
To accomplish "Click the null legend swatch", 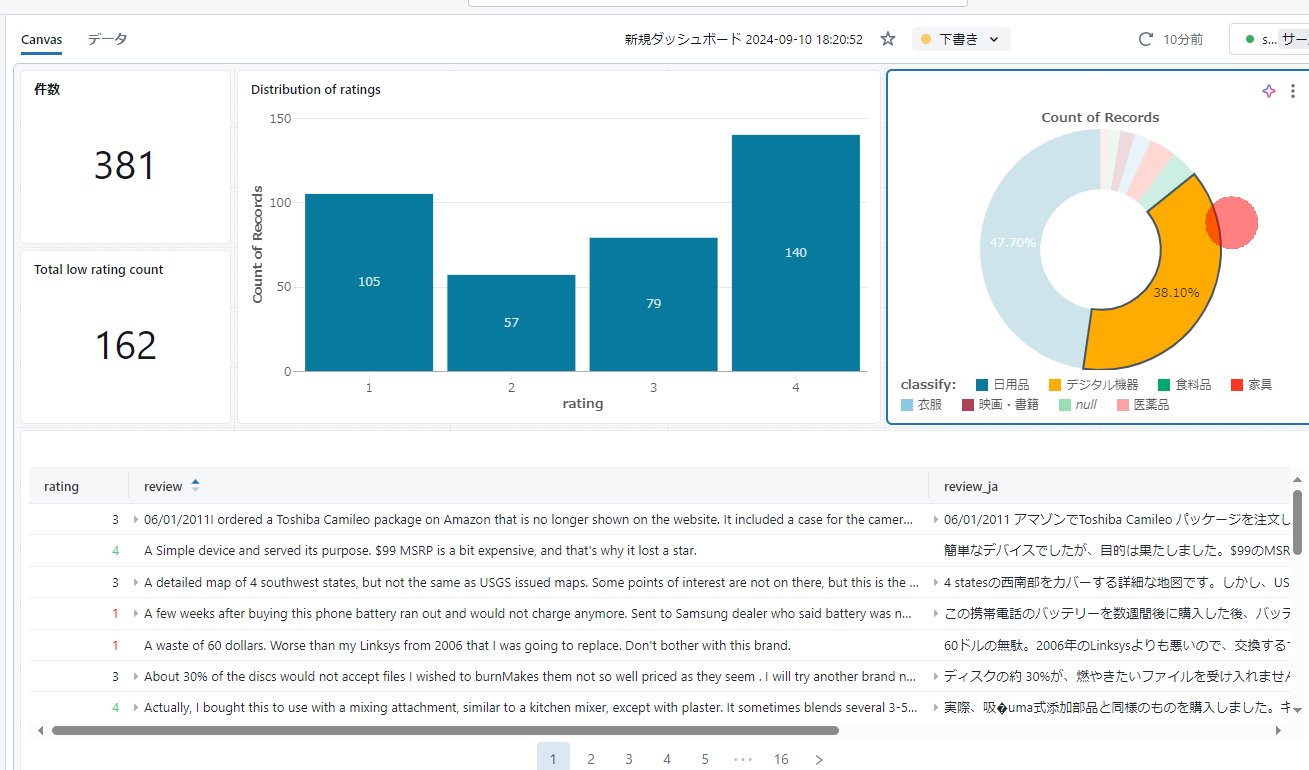I will click(x=1065, y=405).
